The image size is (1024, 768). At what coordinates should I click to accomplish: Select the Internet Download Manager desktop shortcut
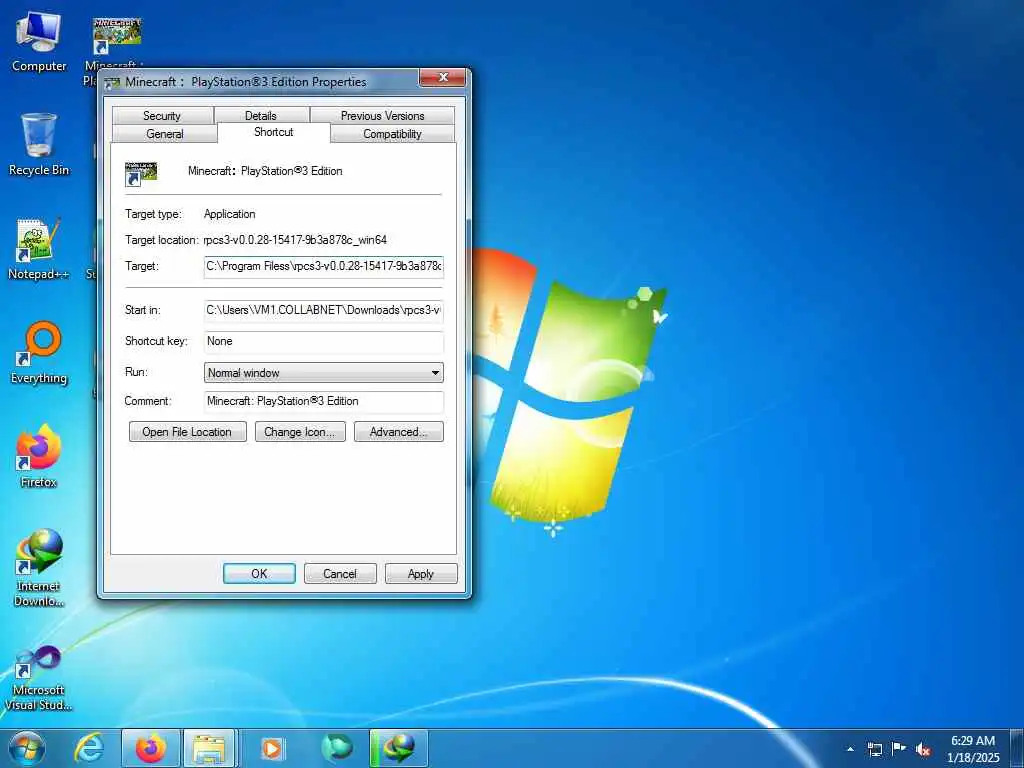click(x=39, y=568)
